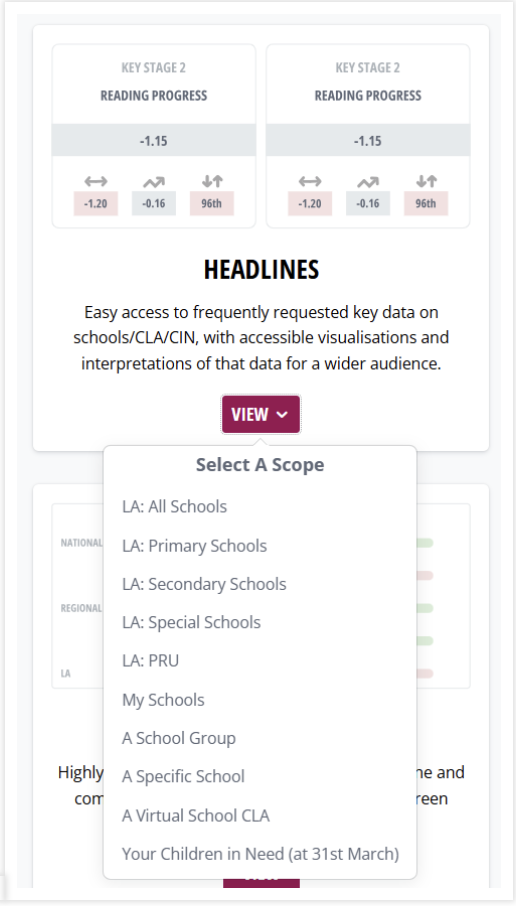Click horizontal arrows icon in left Reading Progress card
Image resolution: width=516 pixels, height=906 pixels.
click(95, 181)
